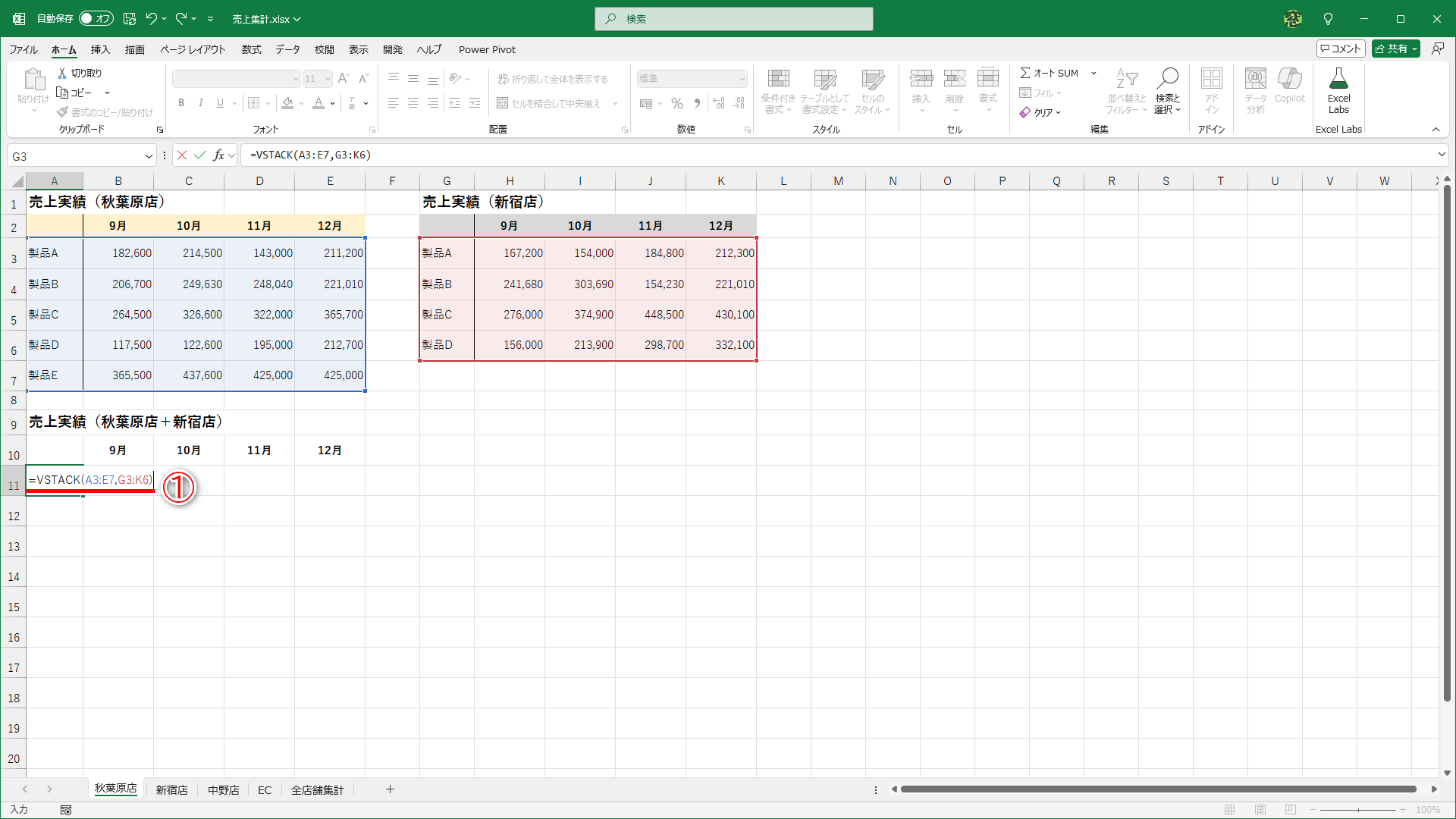
Task: Click the lightbulb tips icon
Action: coord(1328,18)
